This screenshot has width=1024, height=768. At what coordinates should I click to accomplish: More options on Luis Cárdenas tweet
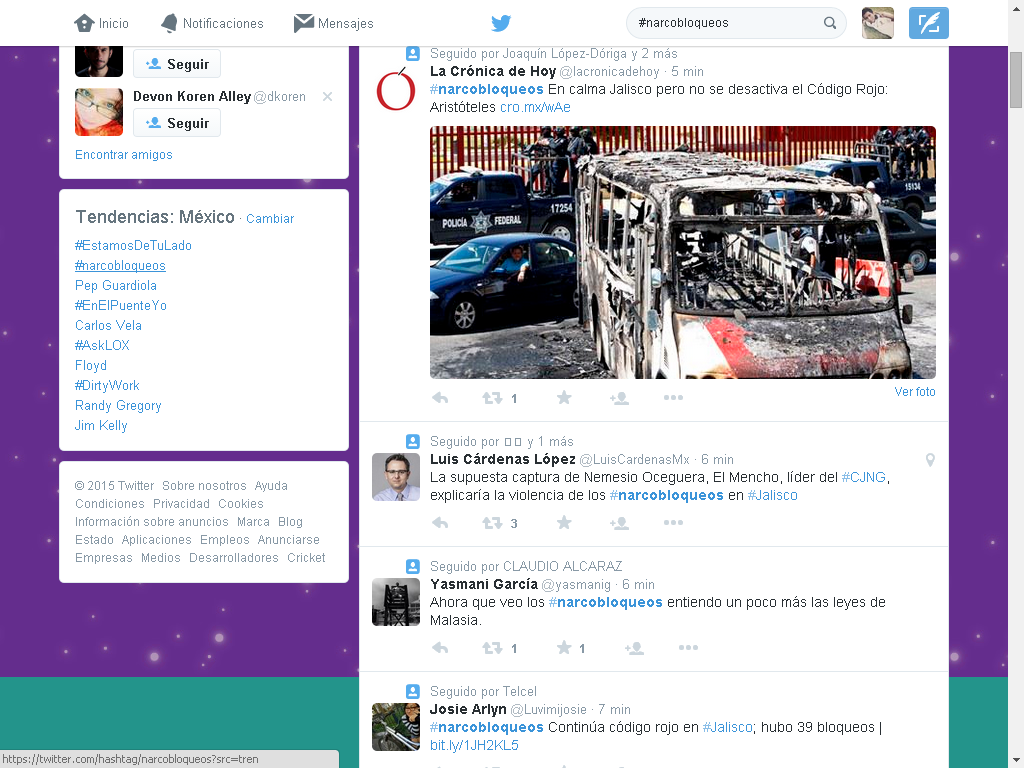[x=673, y=522]
